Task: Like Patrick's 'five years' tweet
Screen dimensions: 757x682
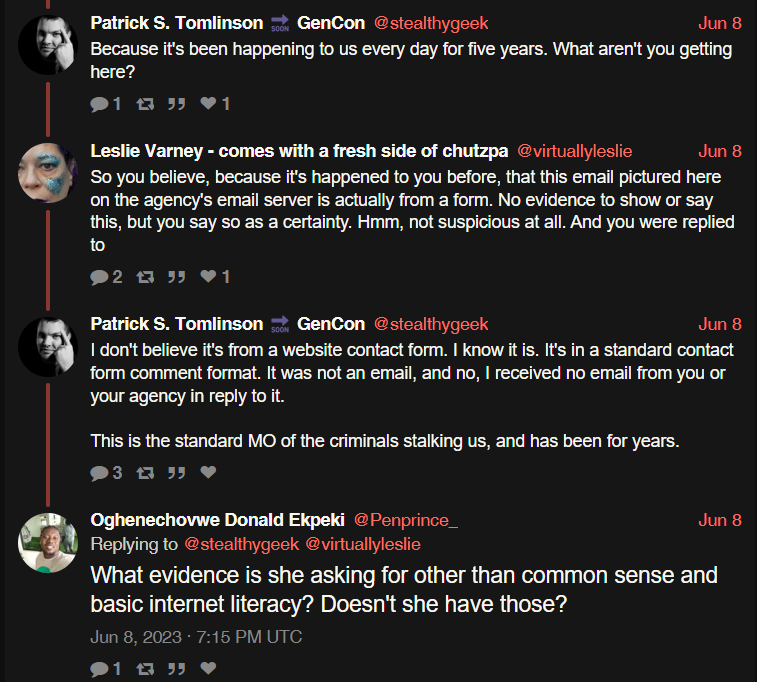Action: coord(215,104)
